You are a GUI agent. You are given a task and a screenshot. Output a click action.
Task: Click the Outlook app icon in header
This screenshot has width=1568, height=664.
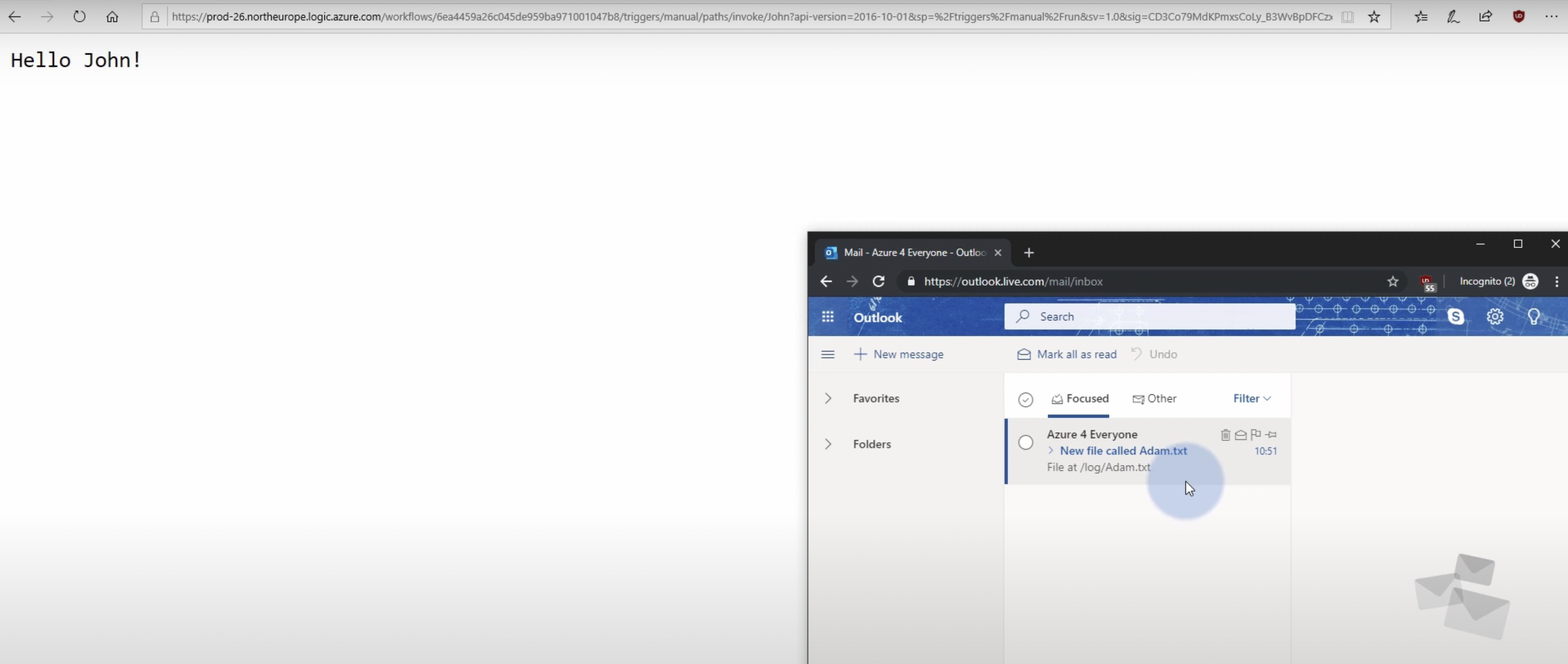pos(828,317)
